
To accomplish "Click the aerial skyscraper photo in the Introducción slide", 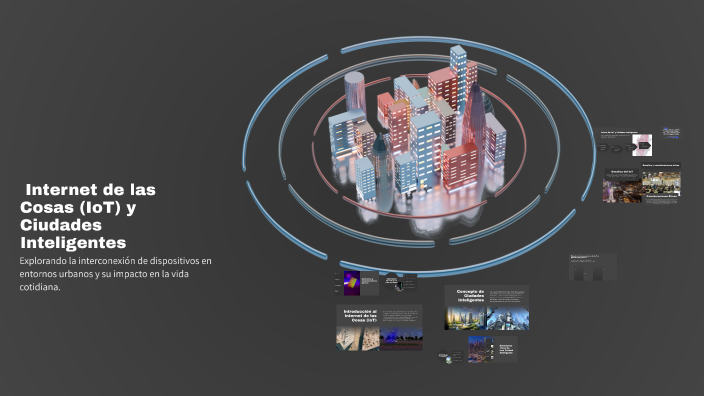I will 358,339.
